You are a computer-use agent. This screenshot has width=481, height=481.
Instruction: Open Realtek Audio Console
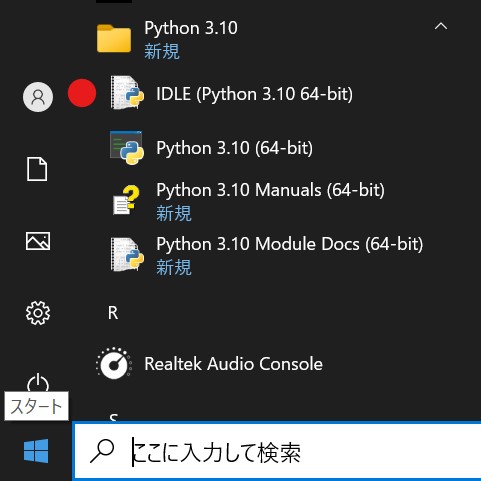(233, 364)
